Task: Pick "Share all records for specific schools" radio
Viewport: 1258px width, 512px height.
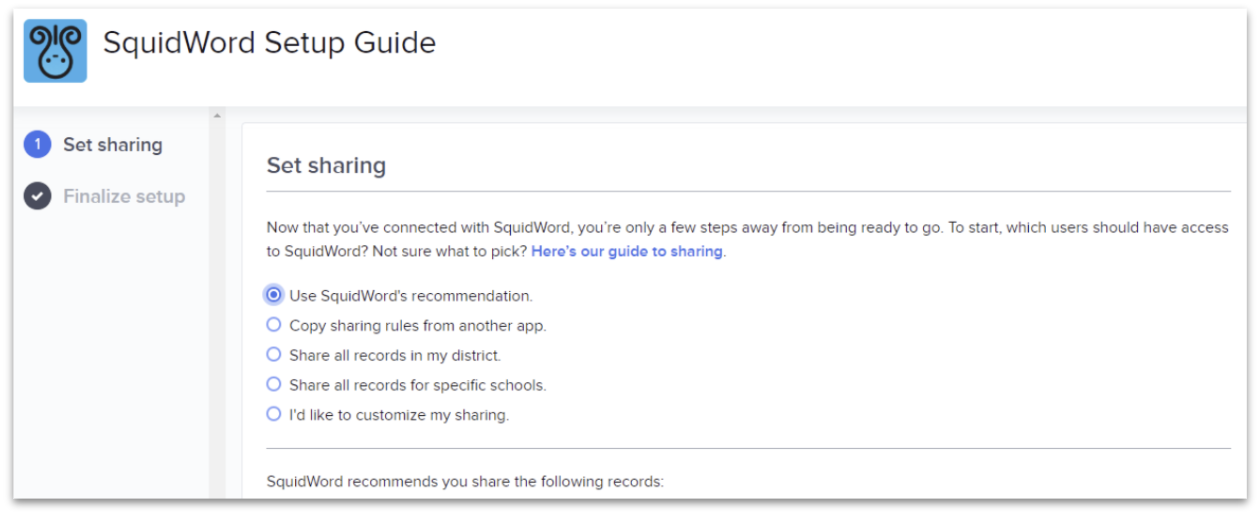Action: point(273,384)
